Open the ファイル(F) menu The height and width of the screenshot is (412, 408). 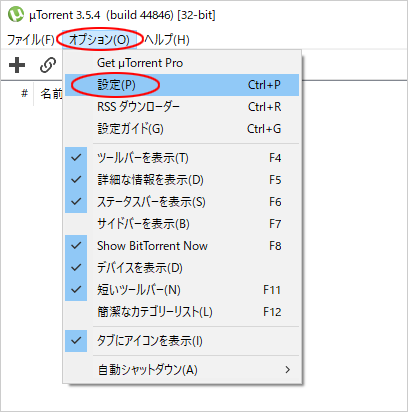pos(31,40)
